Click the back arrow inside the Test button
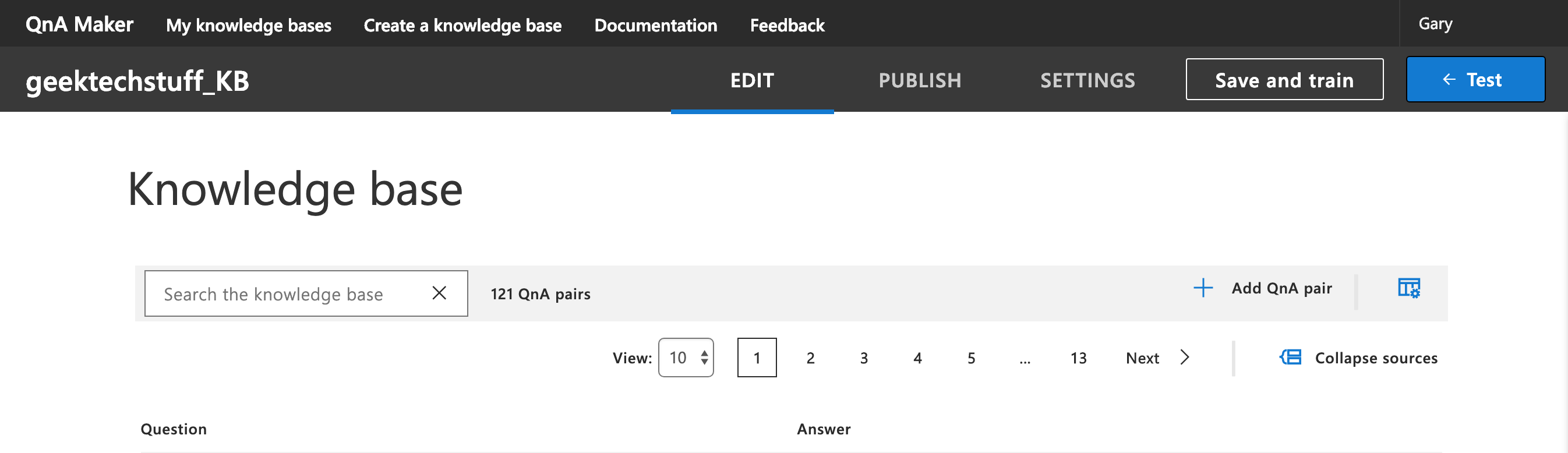 pyautogui.click(x=1448, y=79)
